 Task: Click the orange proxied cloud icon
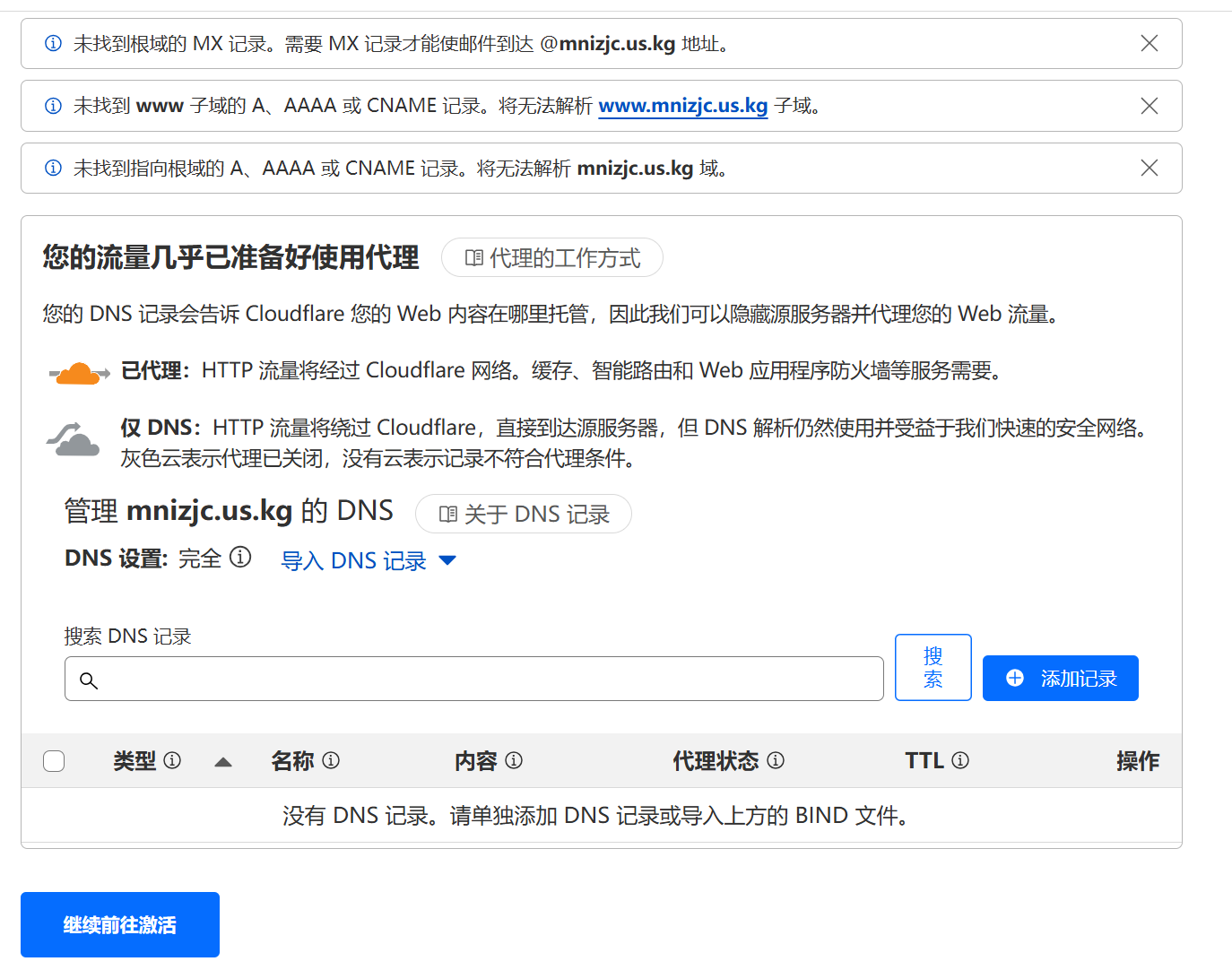(x=79, y=372)
